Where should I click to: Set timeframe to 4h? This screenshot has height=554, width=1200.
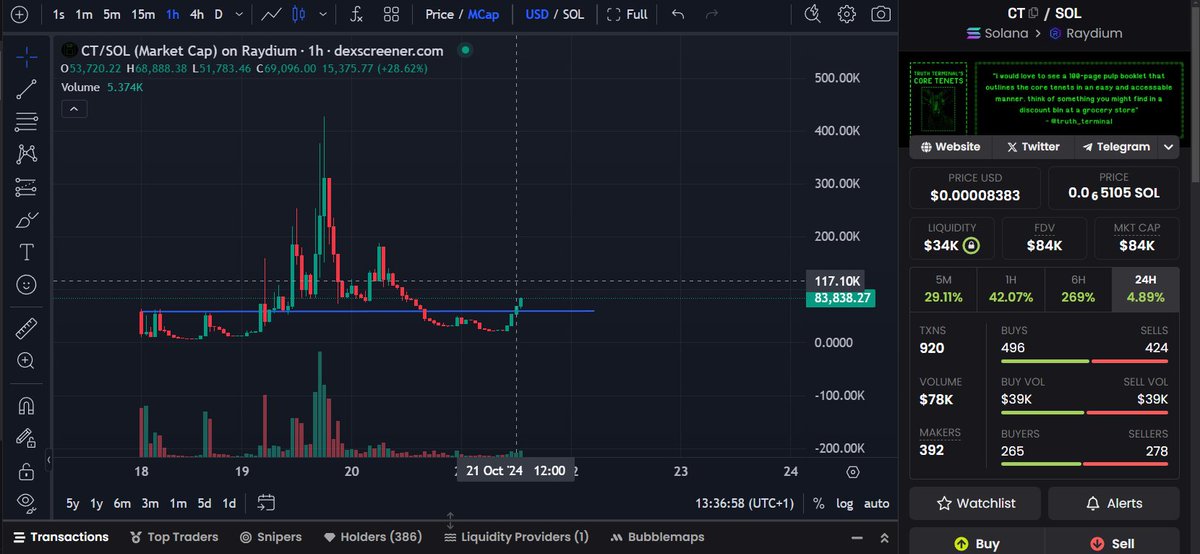point(197,14)
